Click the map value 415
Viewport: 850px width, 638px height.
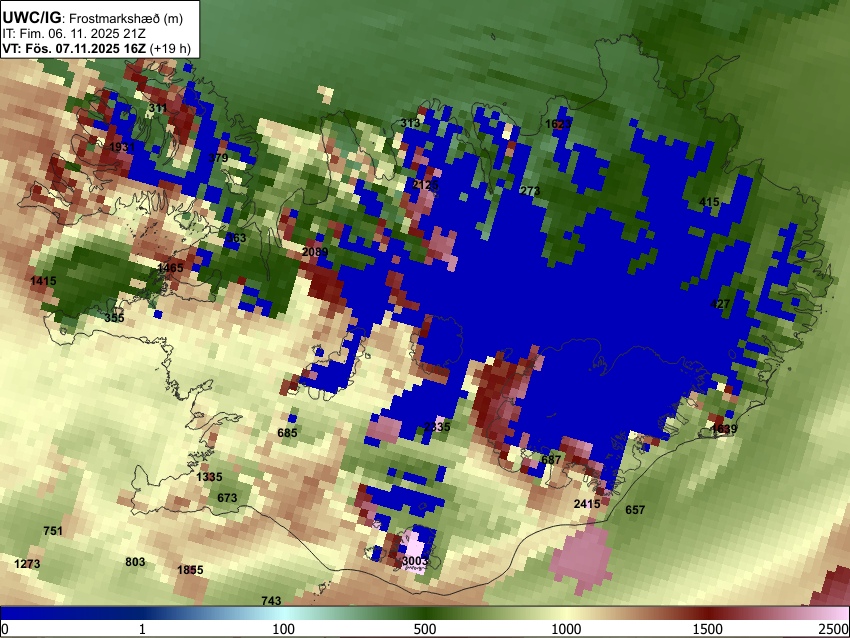tap(709, 202)
